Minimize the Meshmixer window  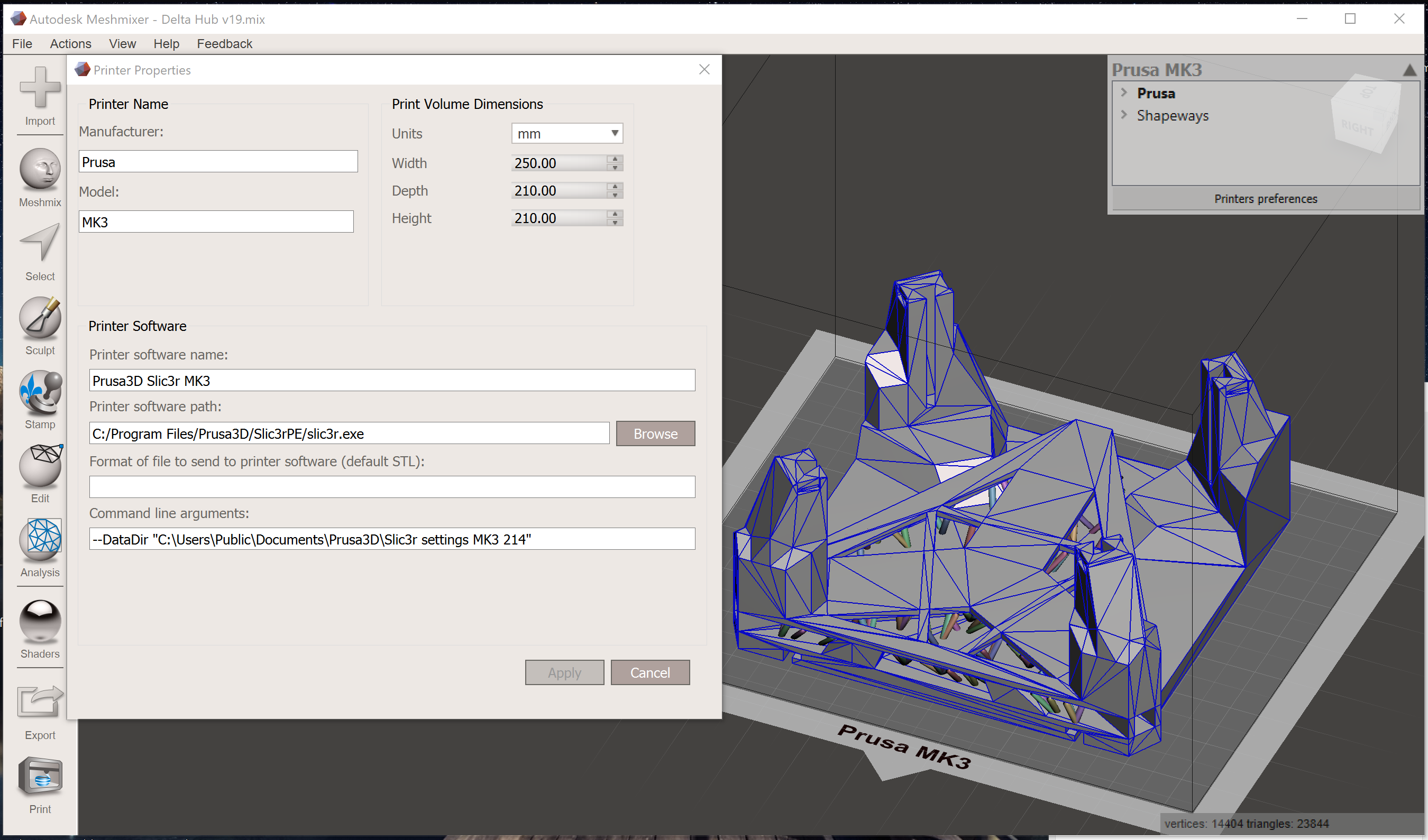[x=1302, y=19]
